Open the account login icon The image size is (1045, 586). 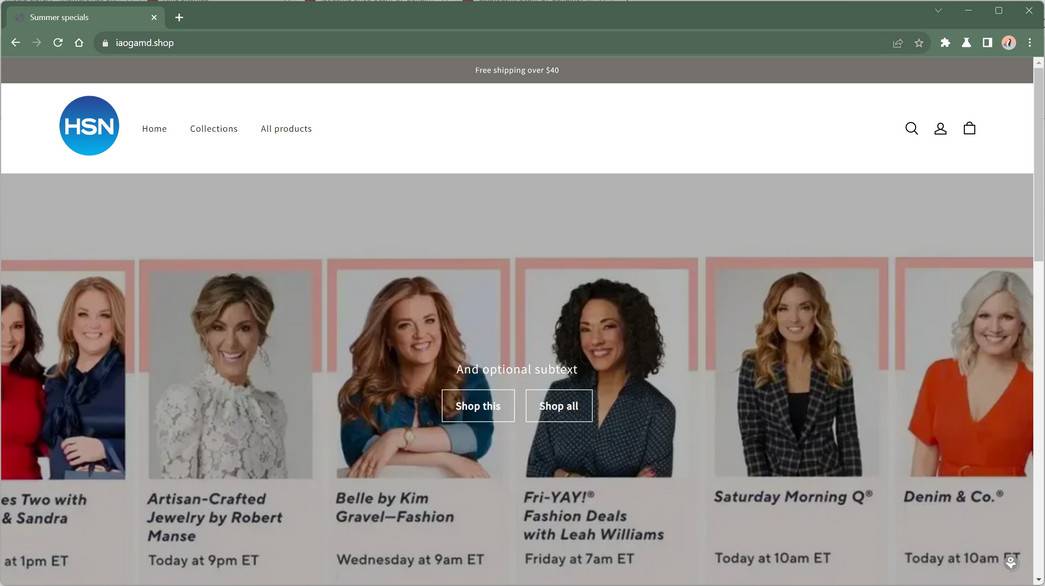tap(940, 129)
